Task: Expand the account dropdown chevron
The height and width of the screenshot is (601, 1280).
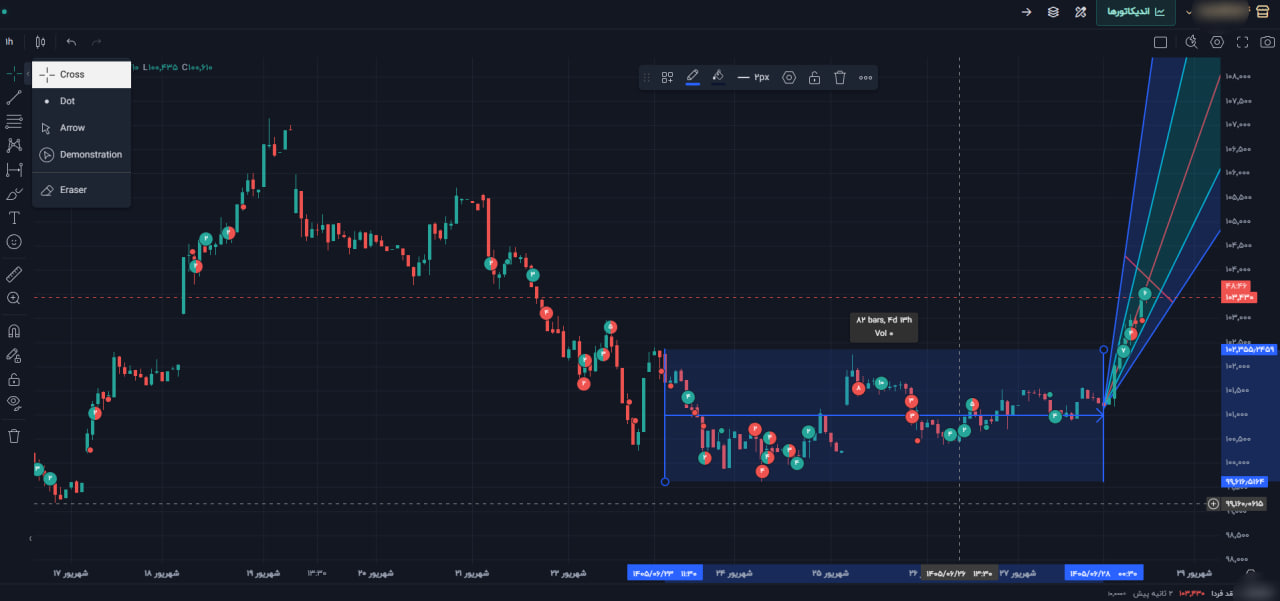Action: 1188,12
